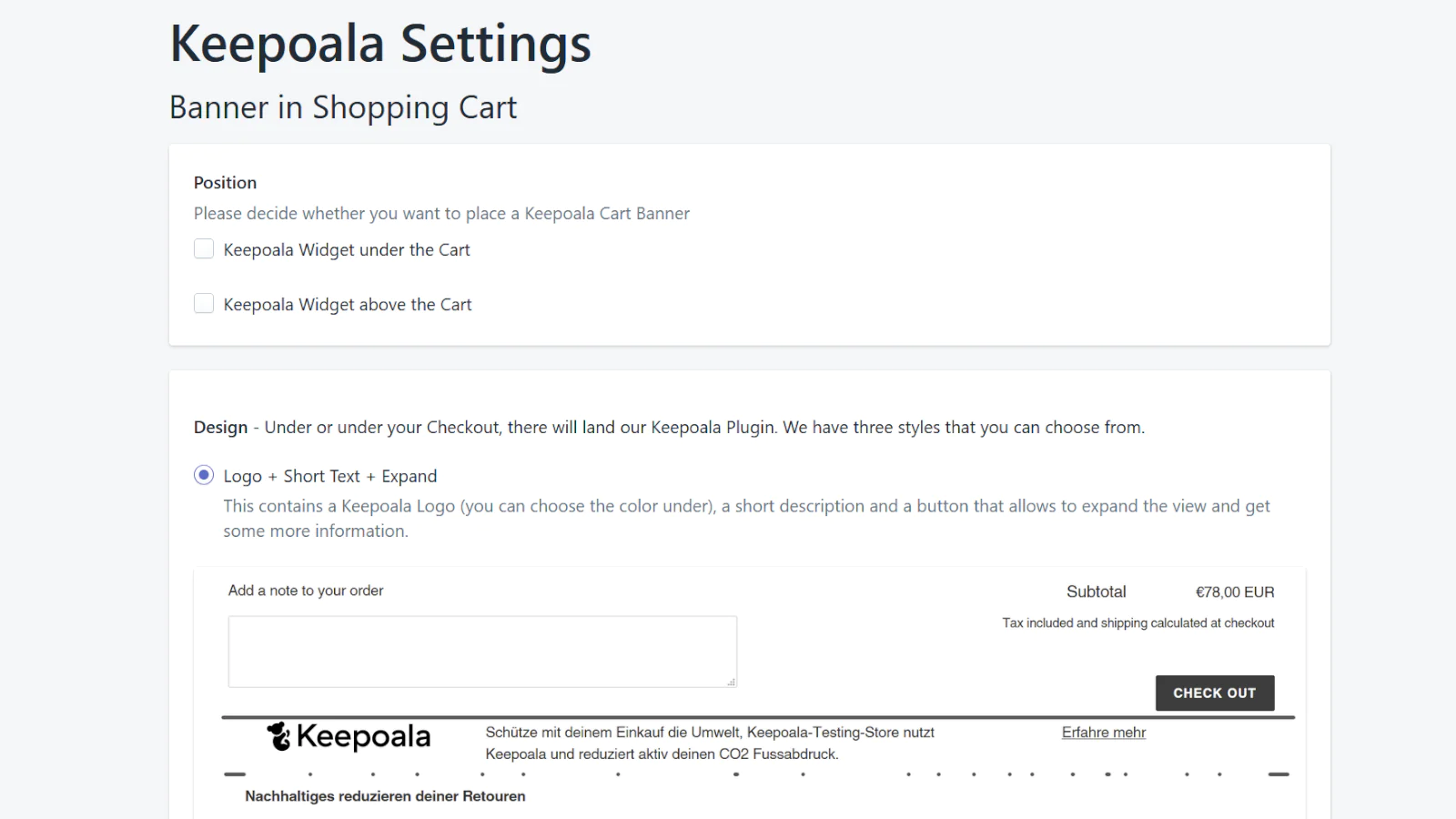Screen dimensions: 1456x819
Task: Click the Position section label
Action: (224, 182)
